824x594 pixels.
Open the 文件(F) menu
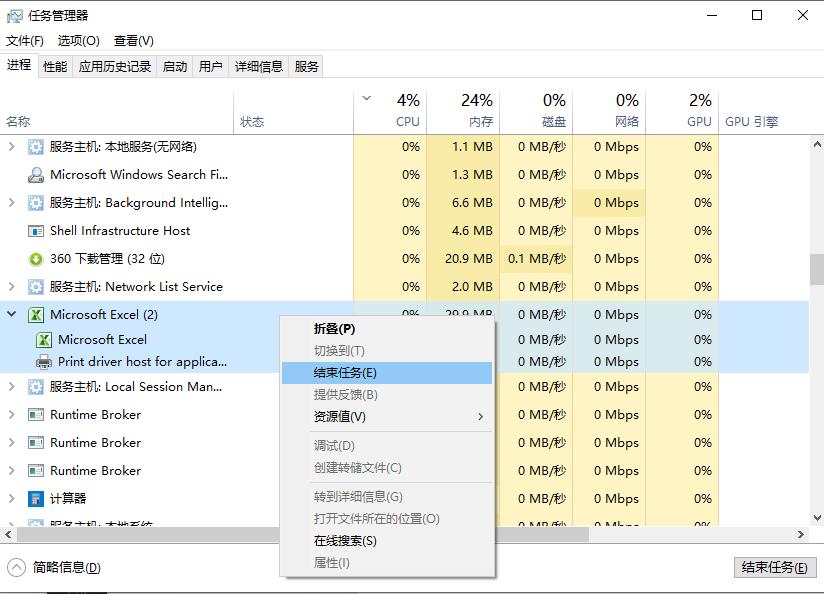pyautogui.click(x=25, y=40)
